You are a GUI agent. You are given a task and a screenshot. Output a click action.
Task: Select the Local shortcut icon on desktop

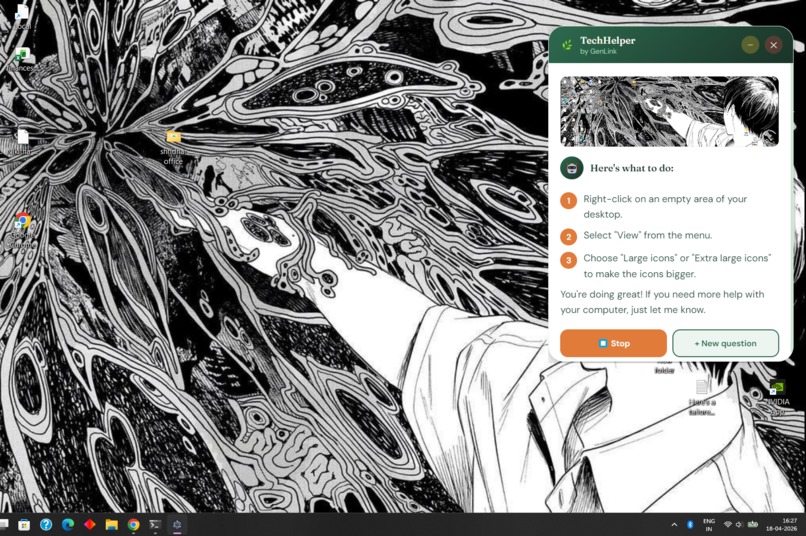tap(22, 16)
